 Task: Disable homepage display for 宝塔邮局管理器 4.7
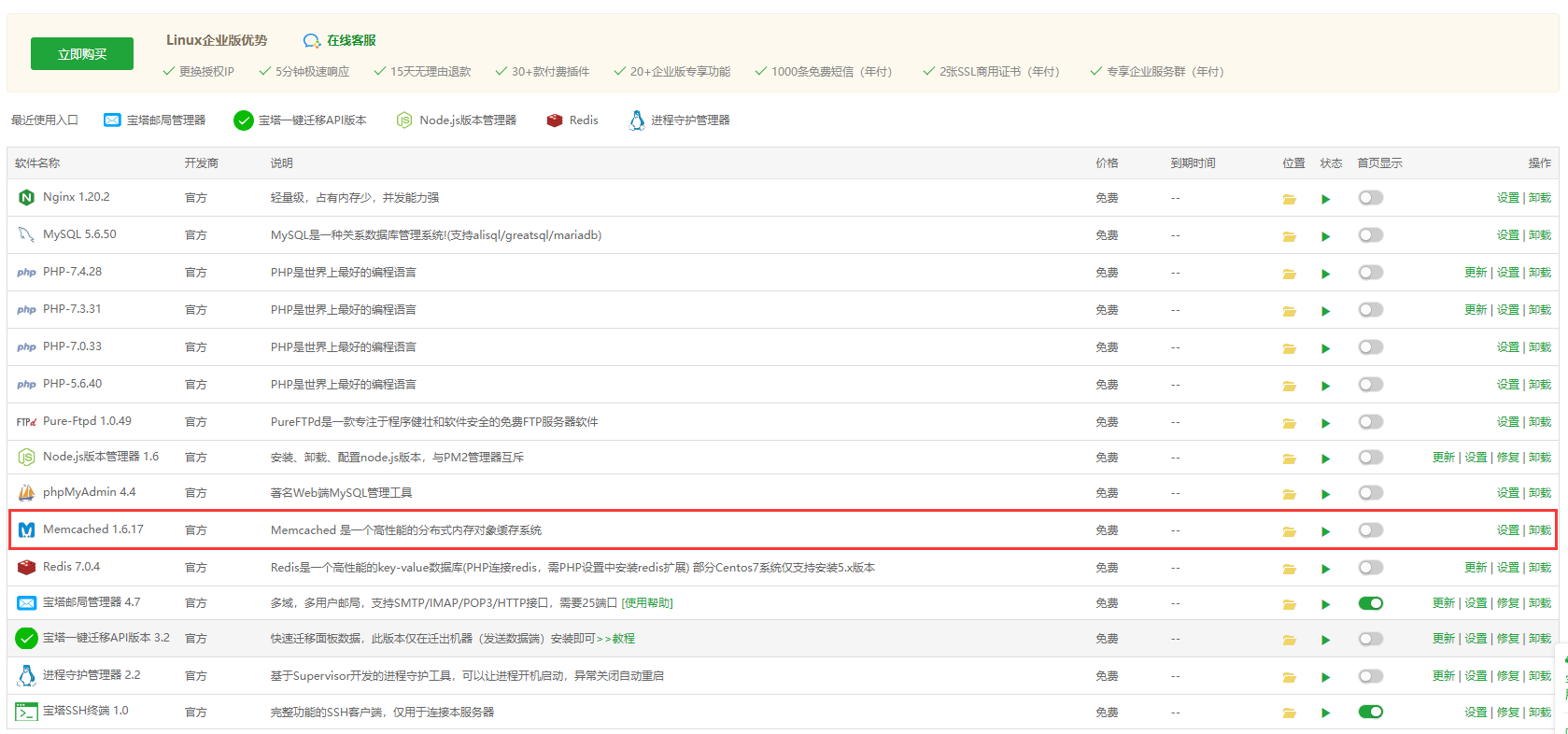1371,603
